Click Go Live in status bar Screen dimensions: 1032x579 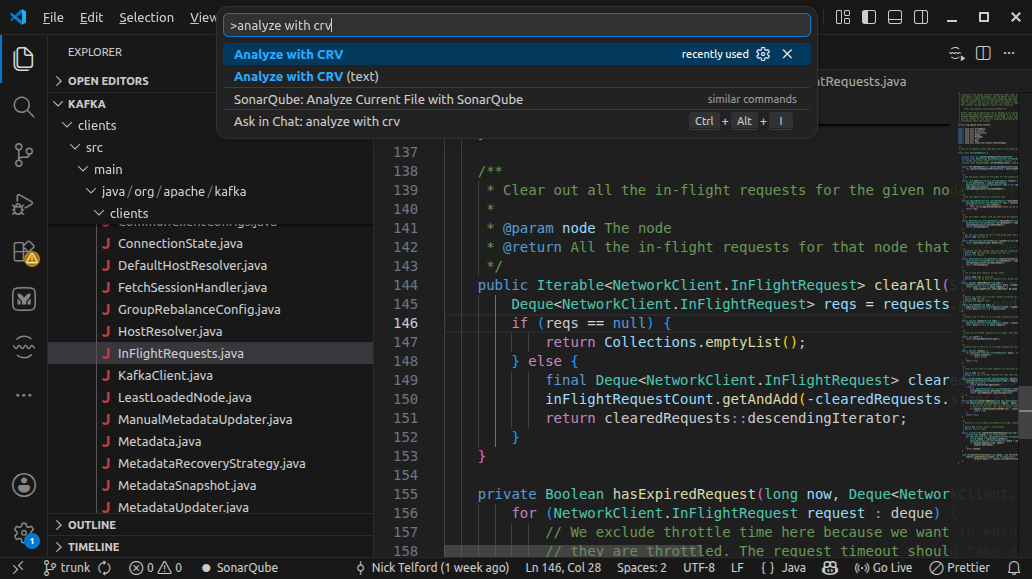883,568
